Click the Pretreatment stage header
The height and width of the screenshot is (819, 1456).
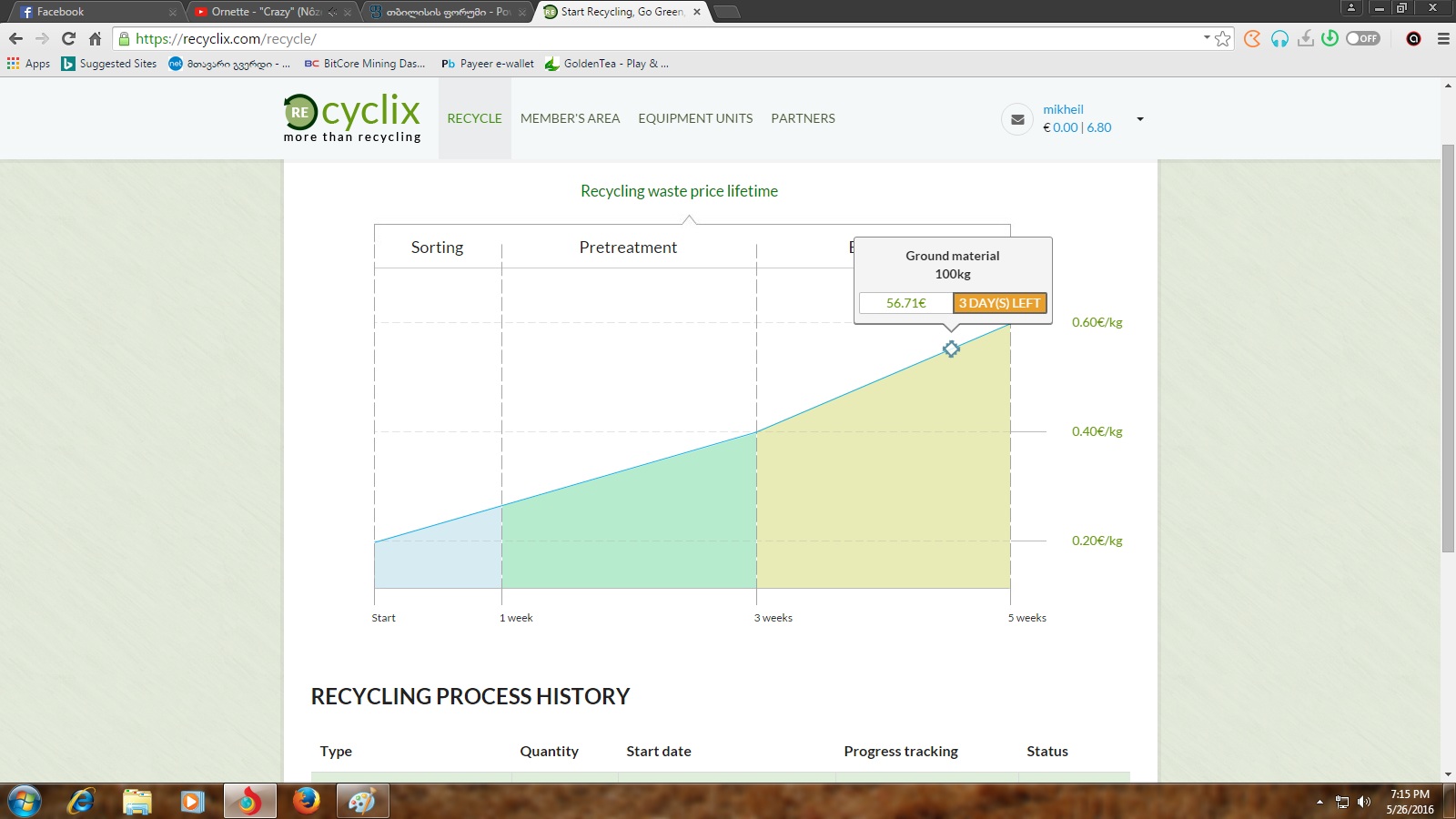pos(628,248)
